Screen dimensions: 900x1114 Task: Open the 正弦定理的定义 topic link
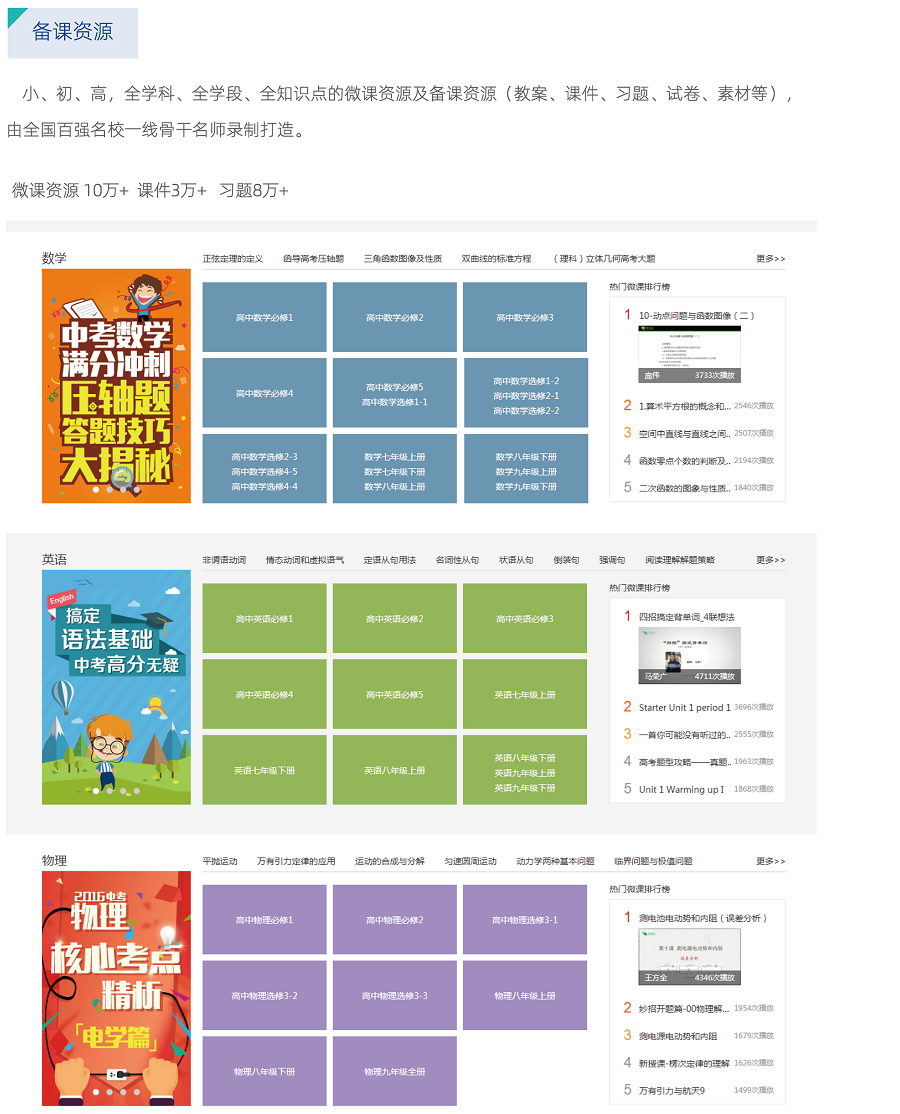[x=233, y=259]
